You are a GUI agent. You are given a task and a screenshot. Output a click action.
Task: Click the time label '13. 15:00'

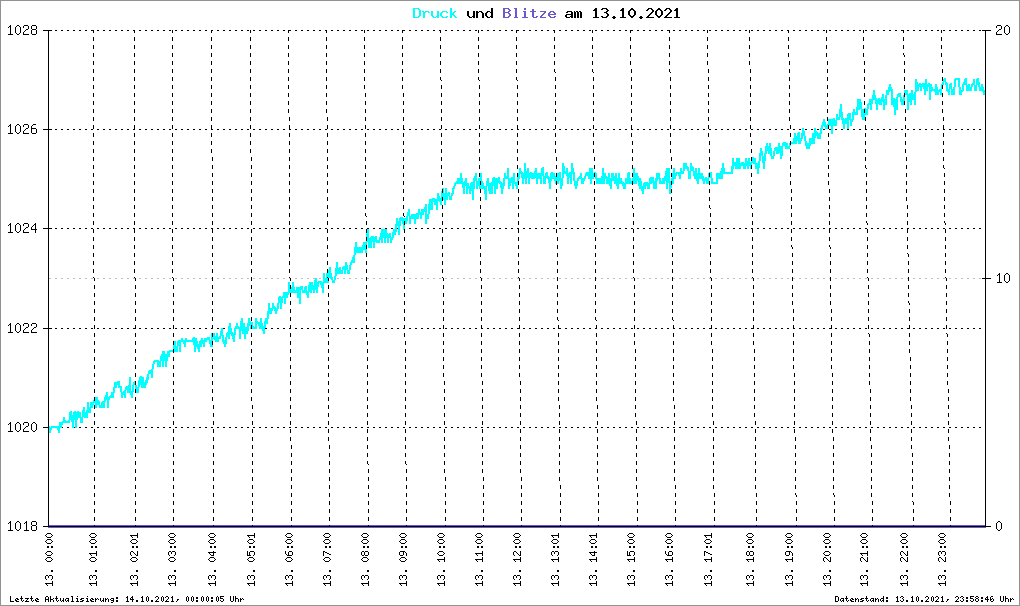pyautogui.click(x=632, y=559)
